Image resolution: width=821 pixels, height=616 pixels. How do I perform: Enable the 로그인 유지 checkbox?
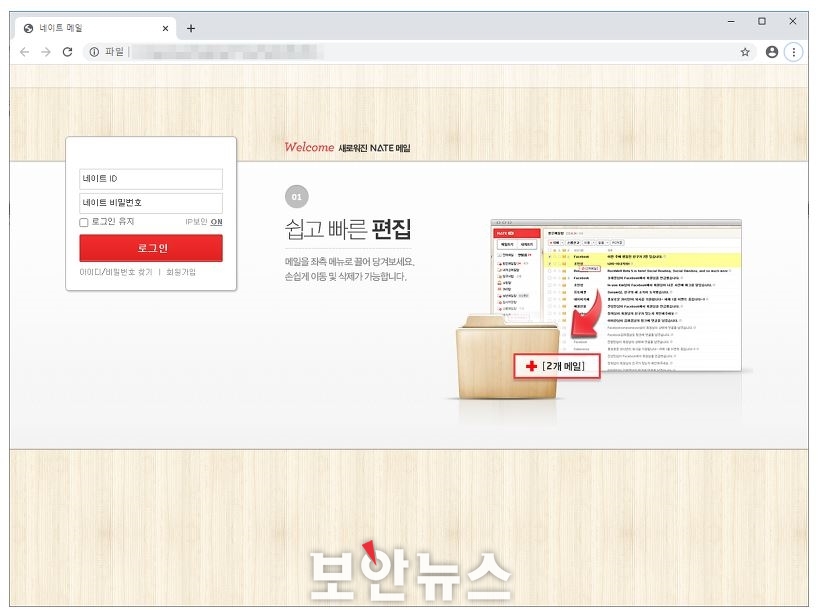84,222
